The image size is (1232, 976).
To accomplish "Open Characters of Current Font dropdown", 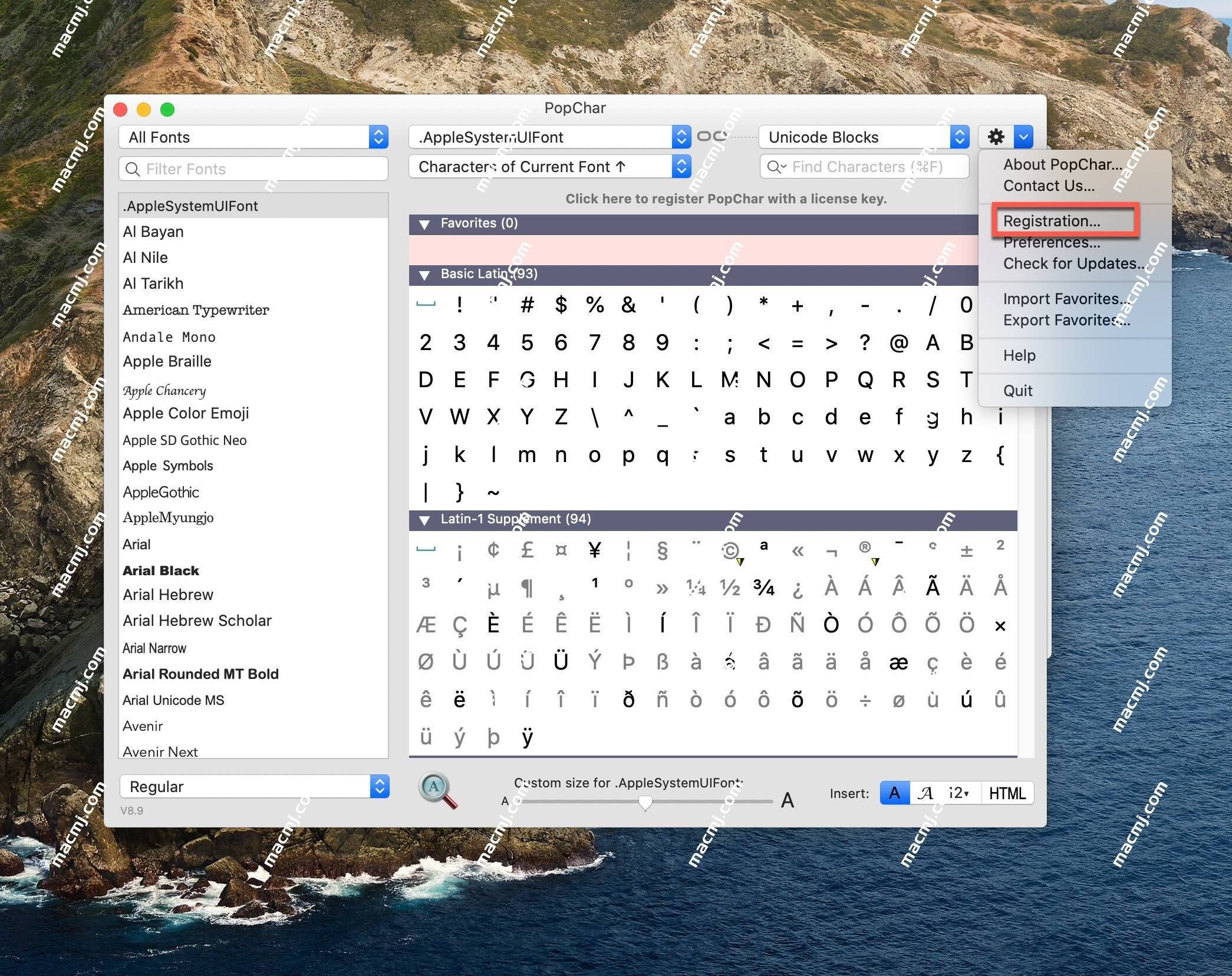I will click(x=549, y=167).
